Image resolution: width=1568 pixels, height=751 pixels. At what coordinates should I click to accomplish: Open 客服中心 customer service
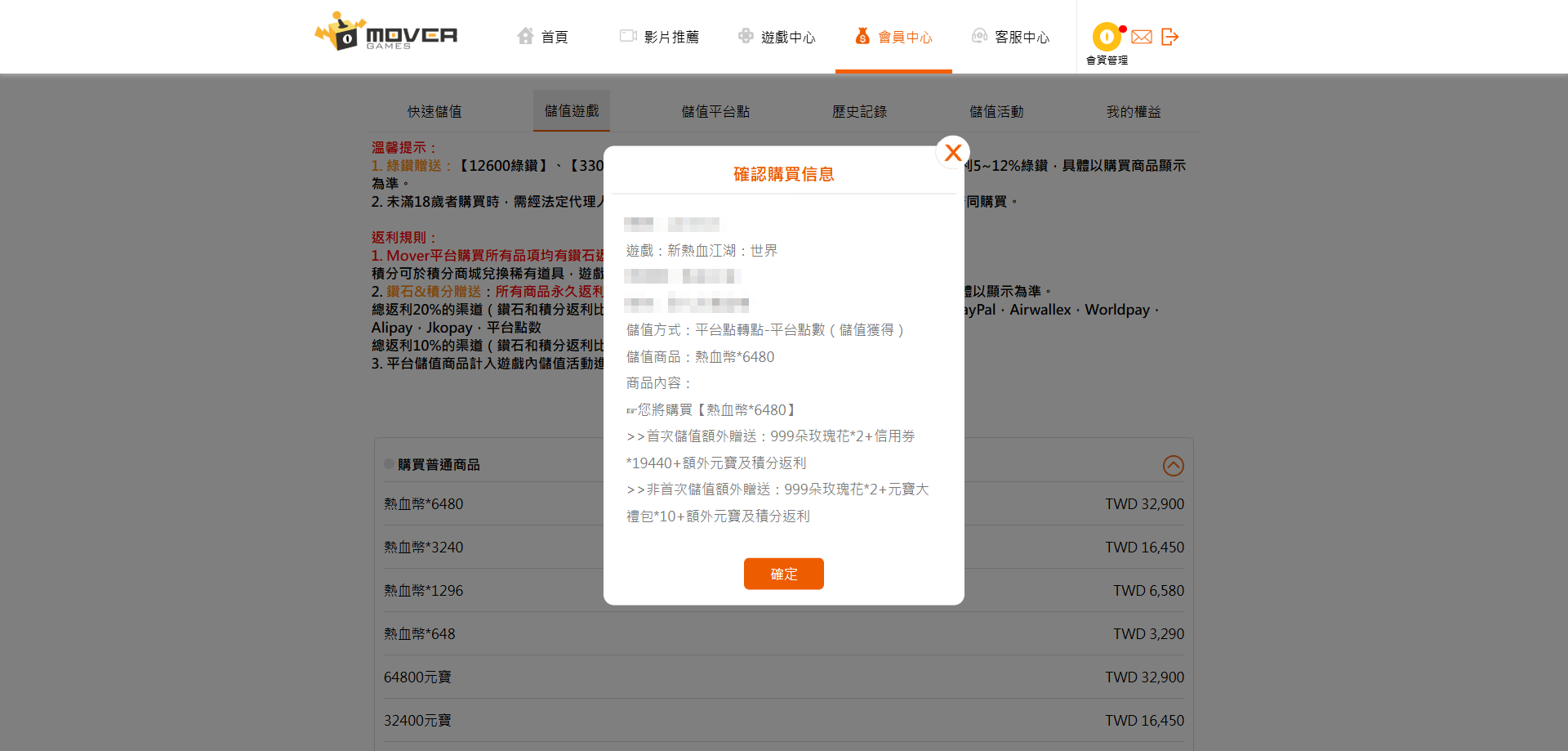tap(1010, 37)
